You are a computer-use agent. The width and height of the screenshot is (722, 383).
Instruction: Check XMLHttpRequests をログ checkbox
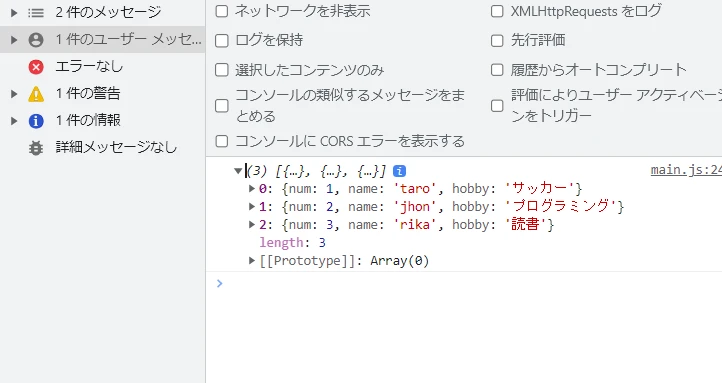tap(497, 11)
